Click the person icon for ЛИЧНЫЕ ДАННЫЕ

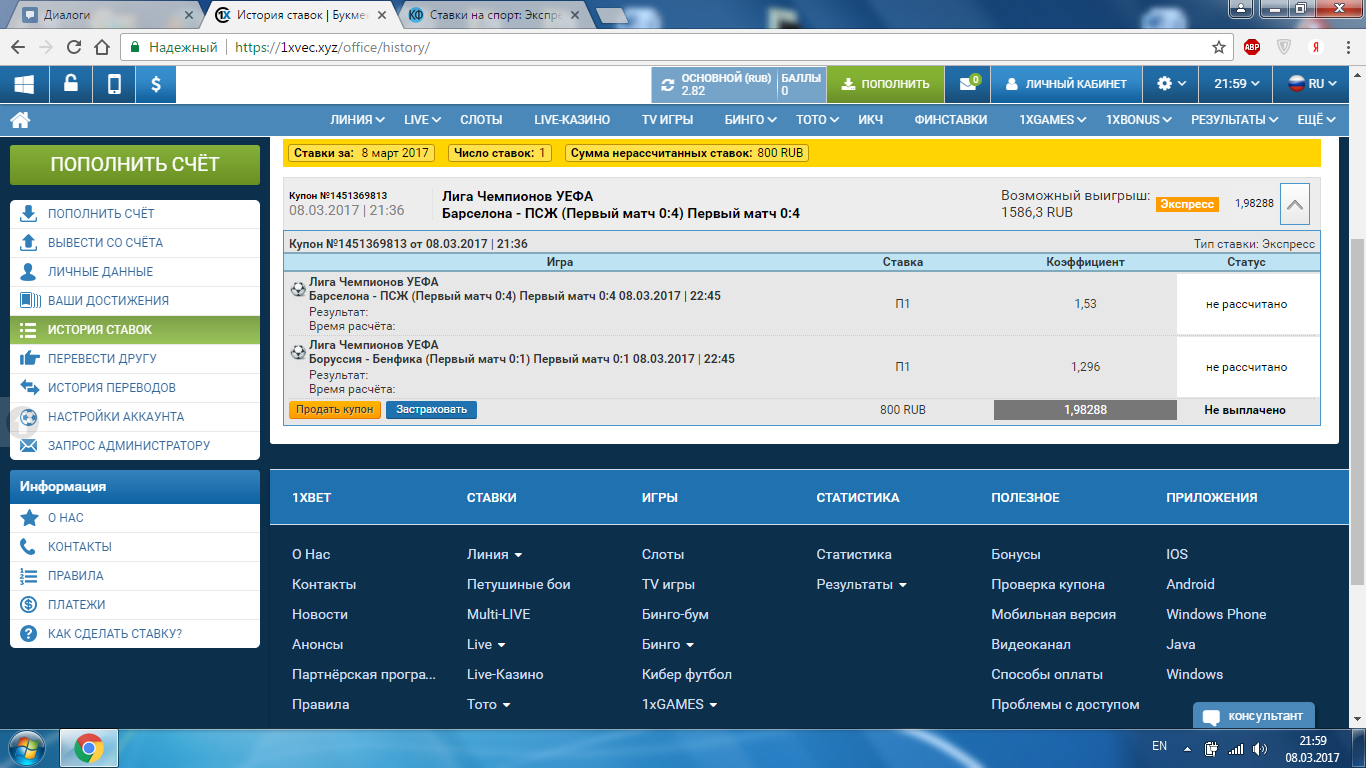[29, 271]
